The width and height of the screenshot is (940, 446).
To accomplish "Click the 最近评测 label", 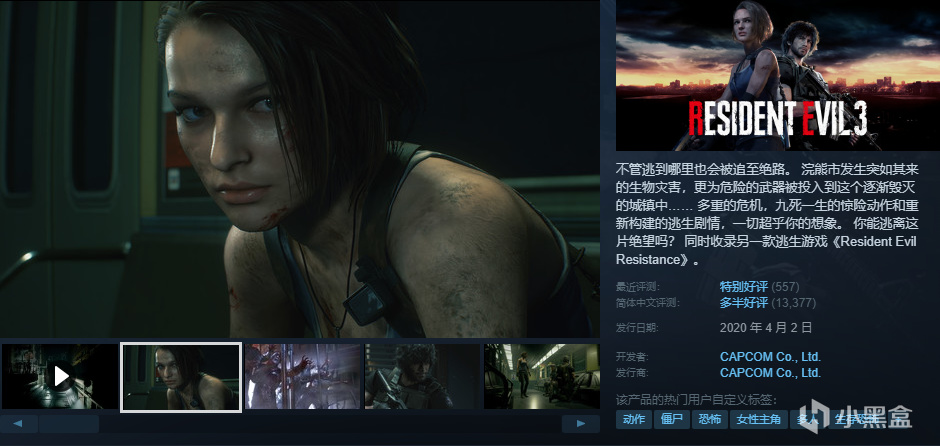I will [637, 287].
